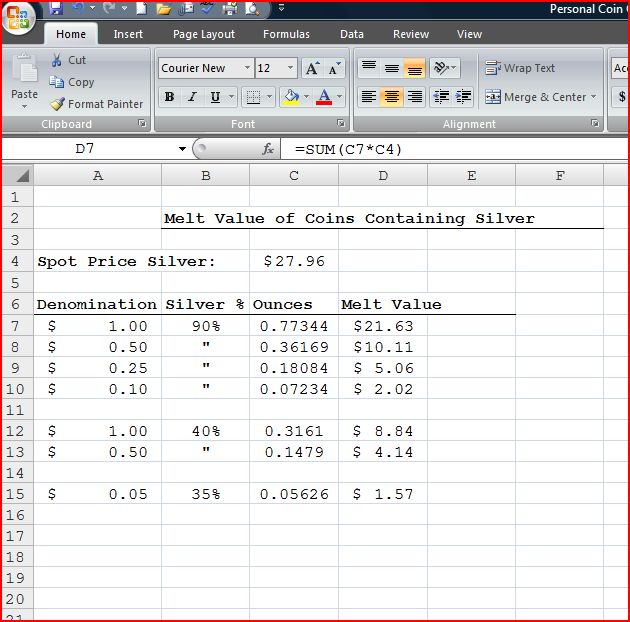Expand the Merge & Center dropdown arrow
Screen dimensions: 630x622
[594, 97]
